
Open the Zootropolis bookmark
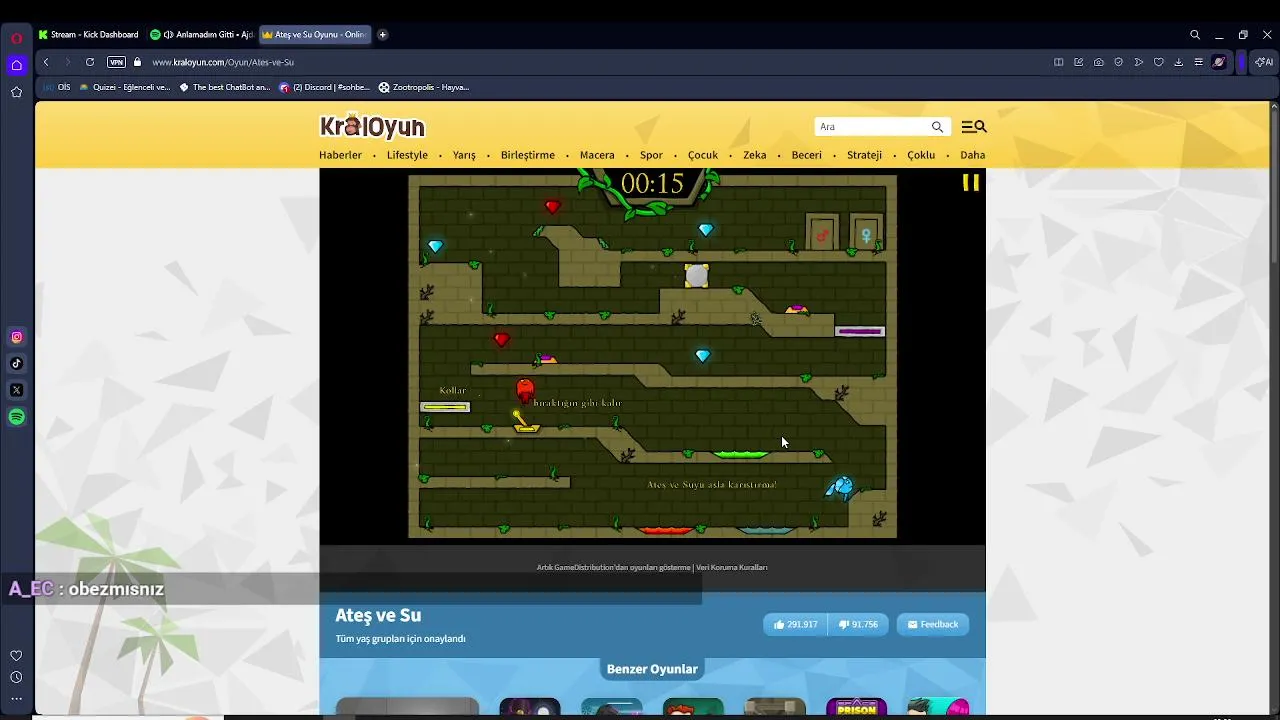424,87
